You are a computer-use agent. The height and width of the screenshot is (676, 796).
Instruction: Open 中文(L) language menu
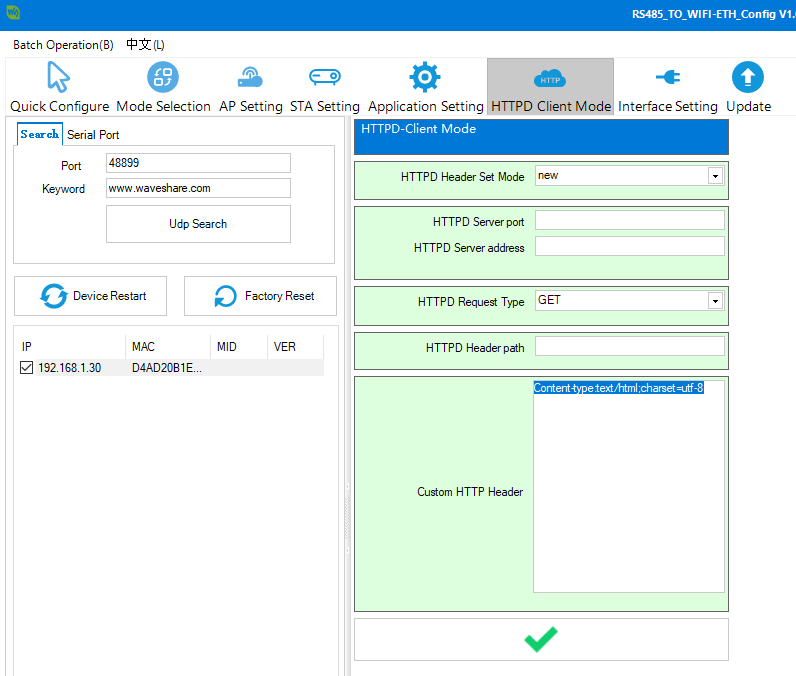click(145, 45)
